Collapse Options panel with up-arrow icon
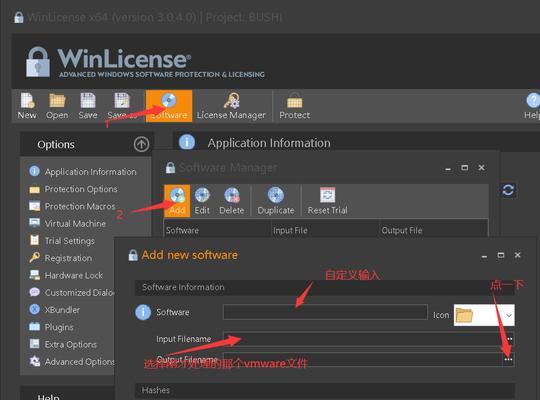Screen dimensions: 540x400 click(141, 144)
